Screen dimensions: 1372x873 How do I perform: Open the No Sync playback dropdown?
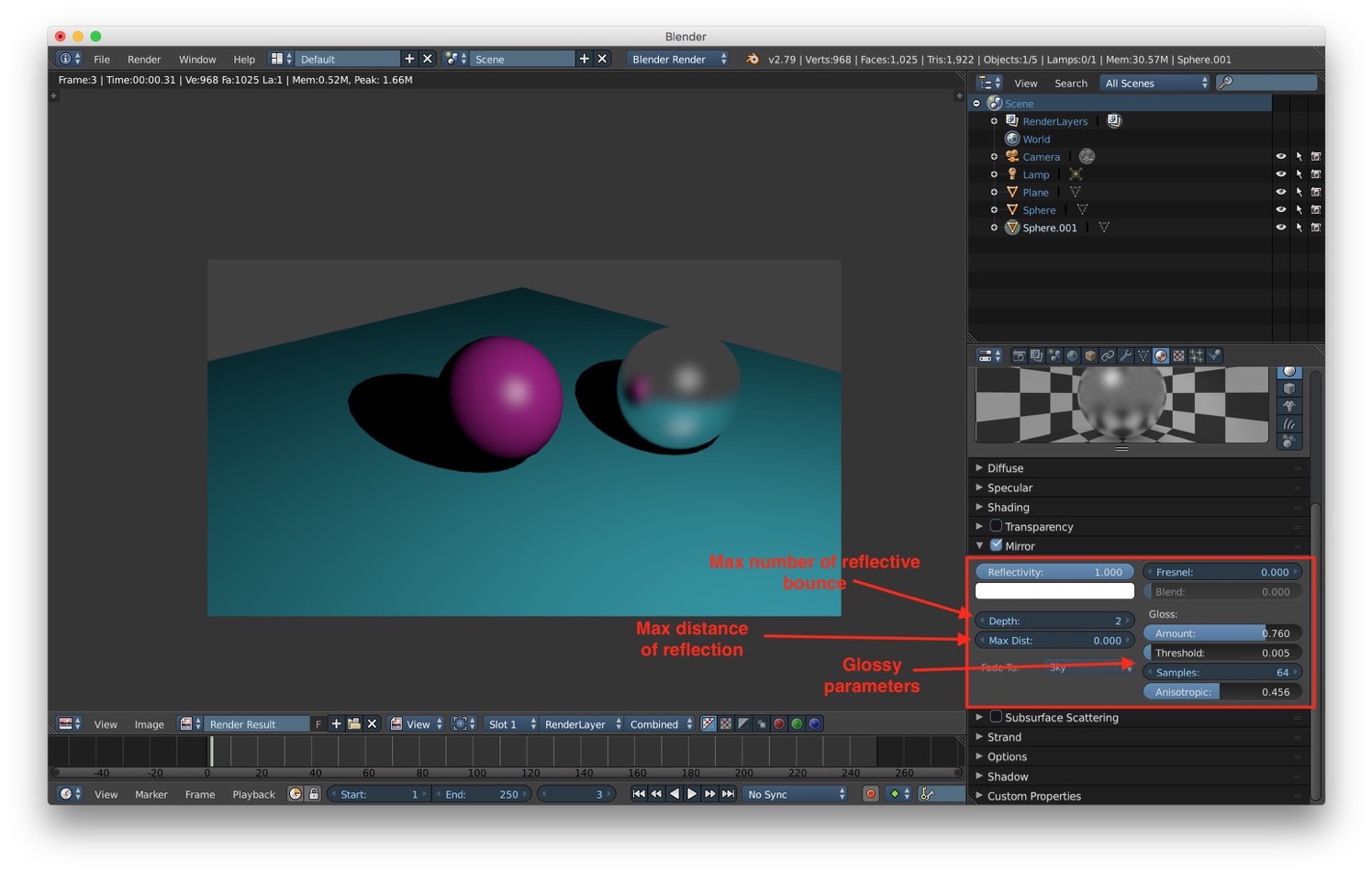pyautogui.click(x=795, y=793)
